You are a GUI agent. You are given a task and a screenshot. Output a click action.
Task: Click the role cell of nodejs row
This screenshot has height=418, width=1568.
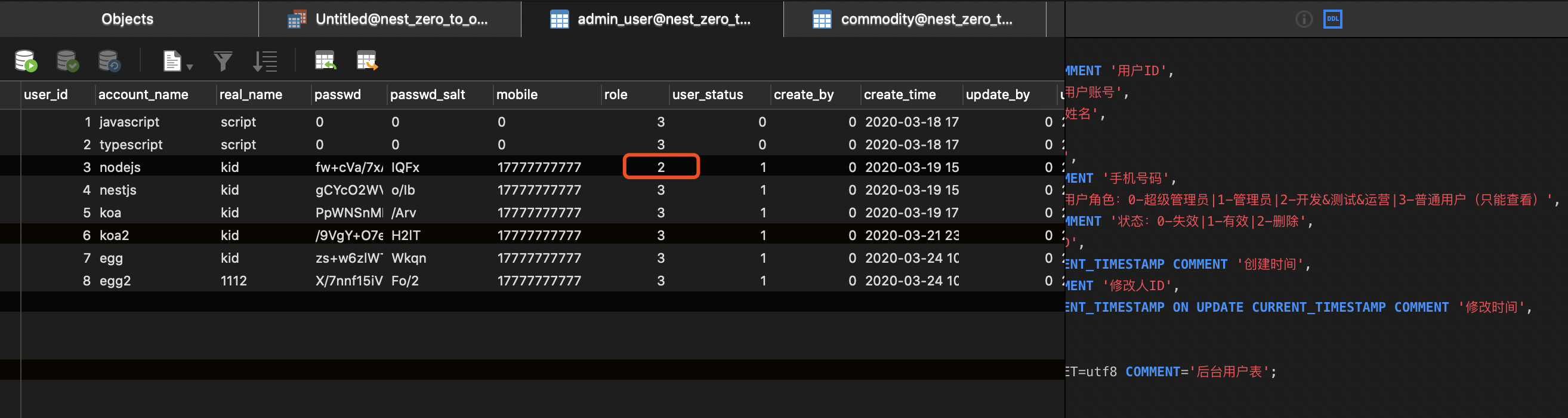(x=661, y=167)
